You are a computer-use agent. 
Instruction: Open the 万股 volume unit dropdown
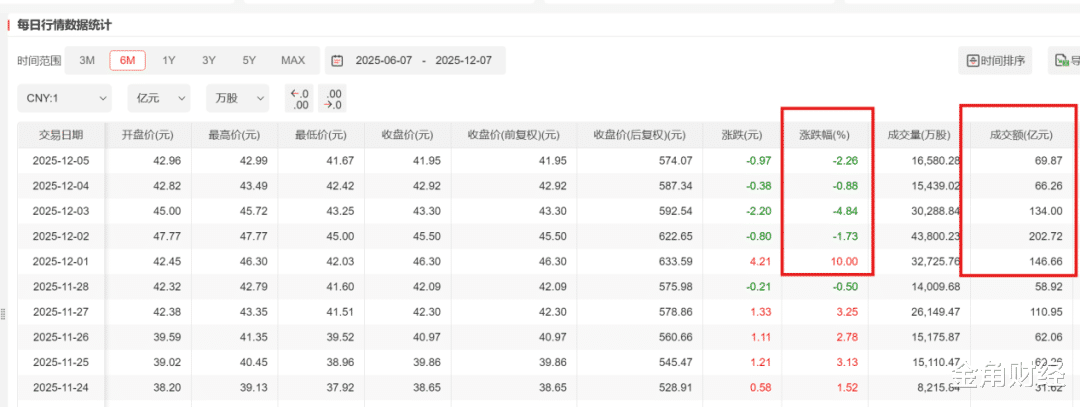tap(237, 98)
